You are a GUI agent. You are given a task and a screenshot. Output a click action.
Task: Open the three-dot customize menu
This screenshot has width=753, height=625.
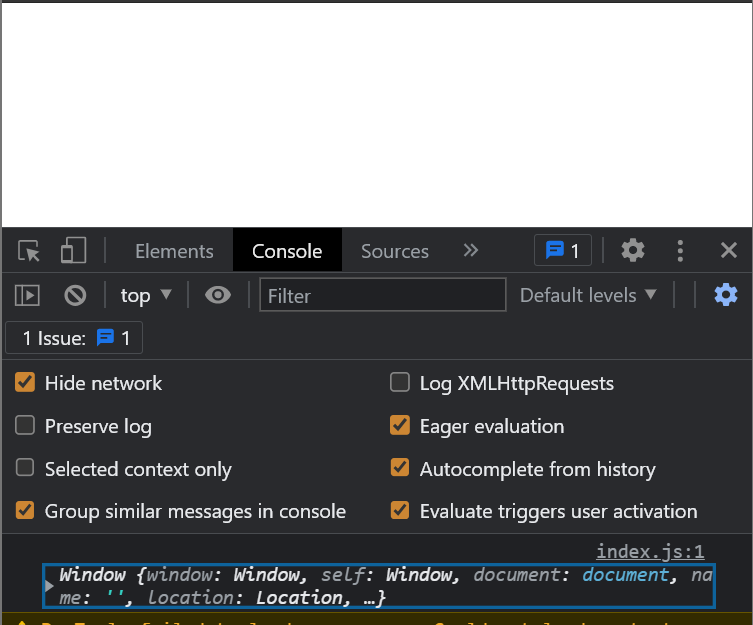(x=680, y=251)
